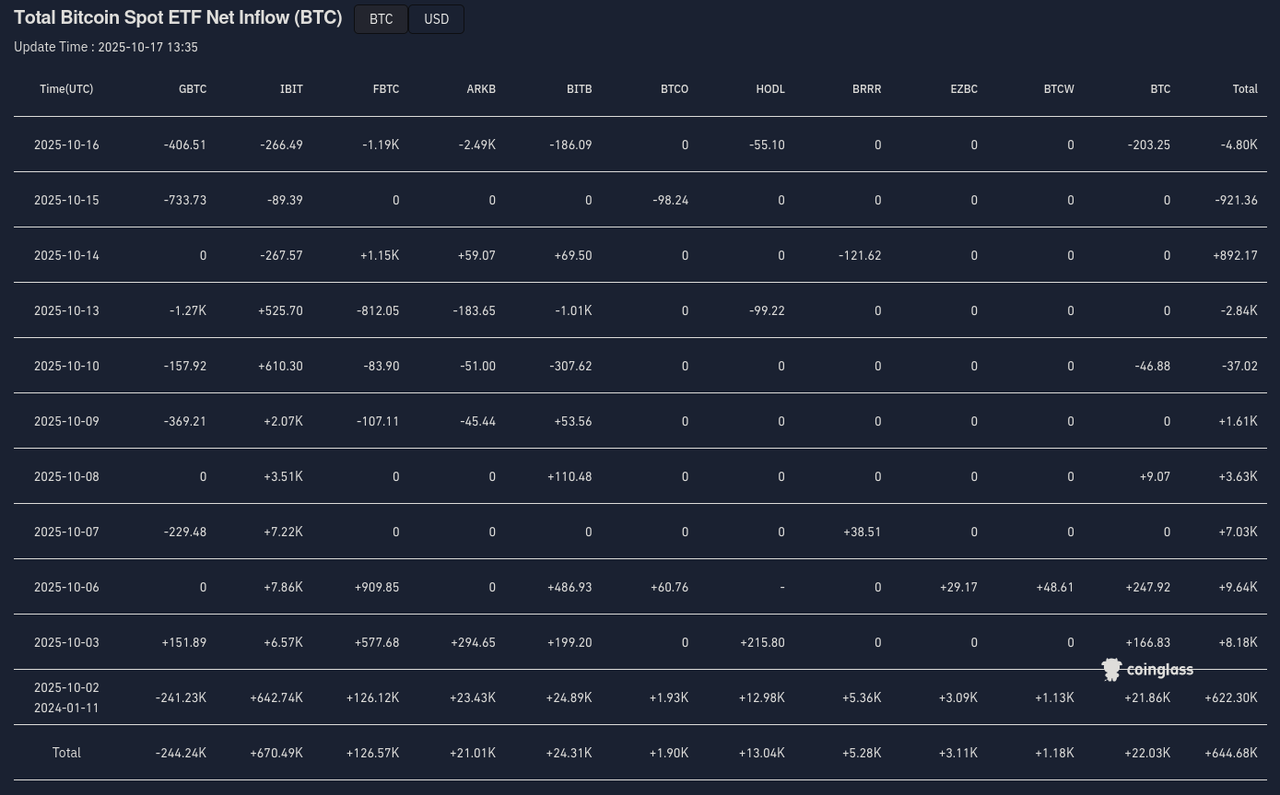Click the Total column header
This screenshot has height=795, width=1280.
click(x=1245, y=89)
